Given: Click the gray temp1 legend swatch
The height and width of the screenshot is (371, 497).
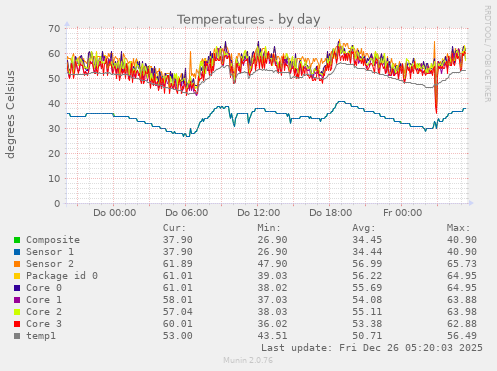Looking at the screenshot, I should (x=17, y=336).
